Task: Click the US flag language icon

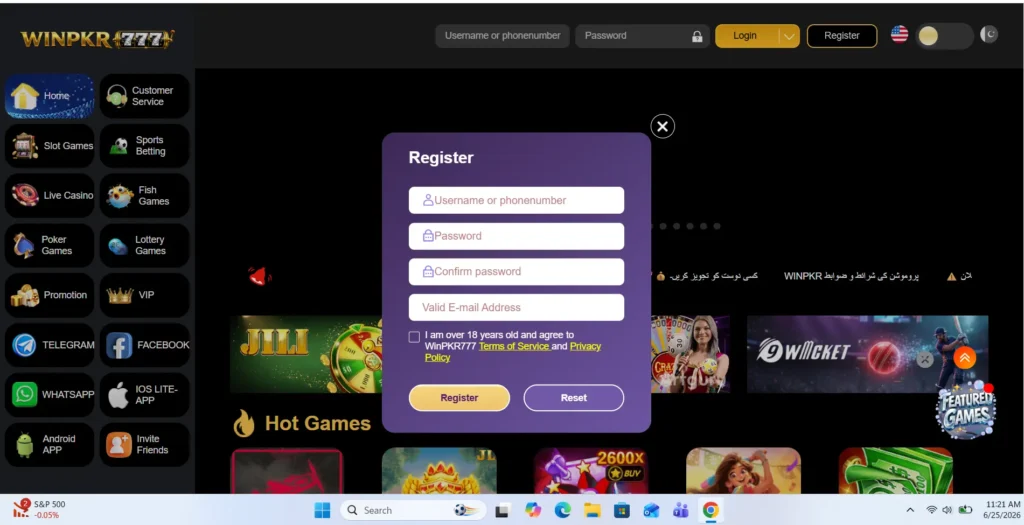Action: 899,35
